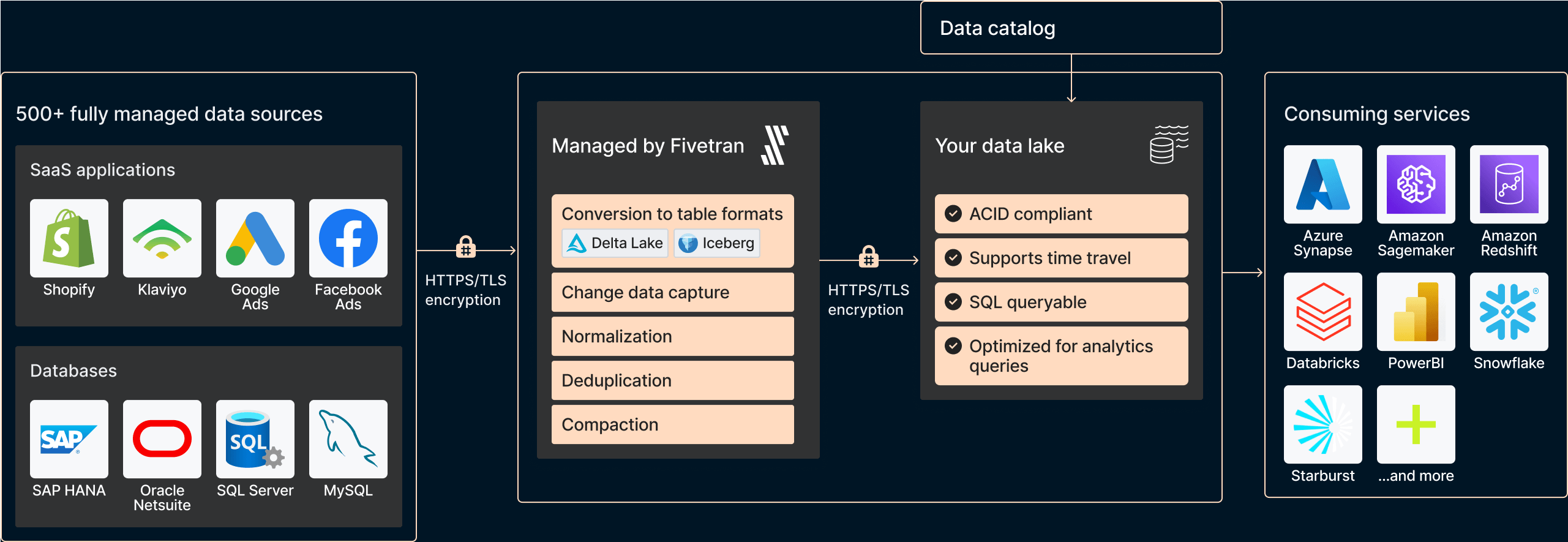
Task: Click the Oracle Netsuite icon
Action: 162,439
